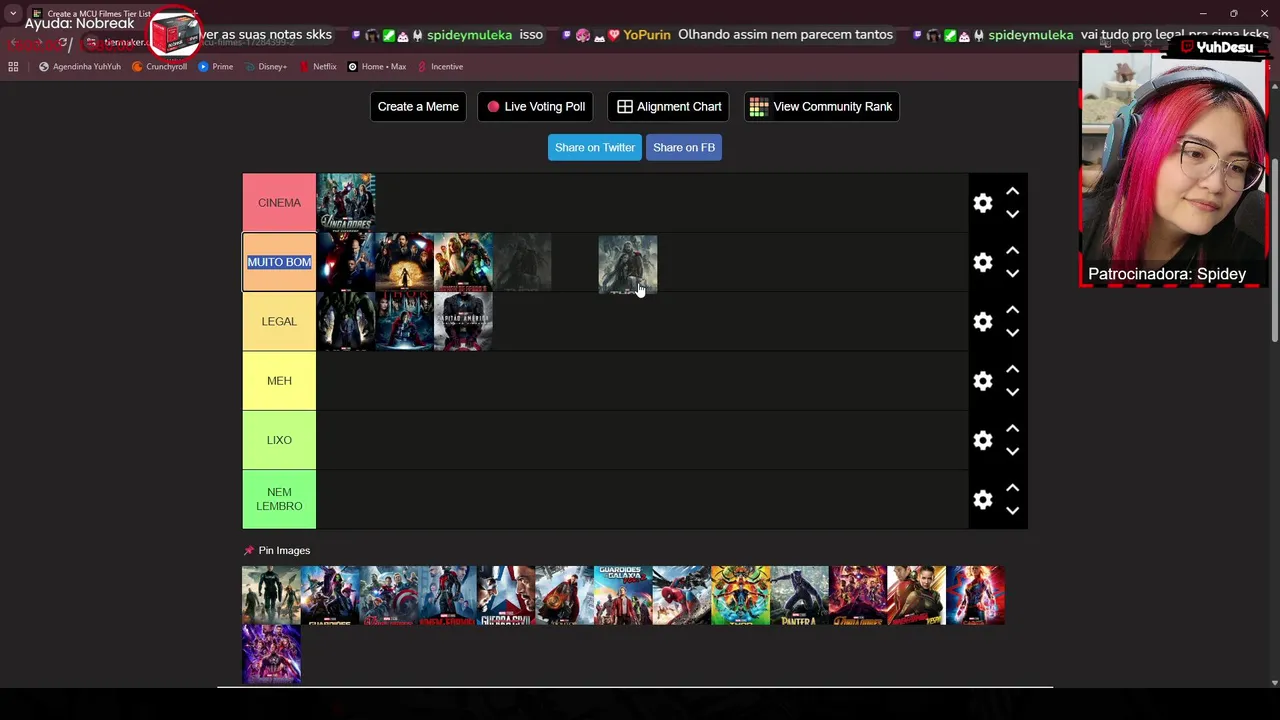Move LIXO tier row down
Screen dimensions: 1280x720
tap(1012, 451)
